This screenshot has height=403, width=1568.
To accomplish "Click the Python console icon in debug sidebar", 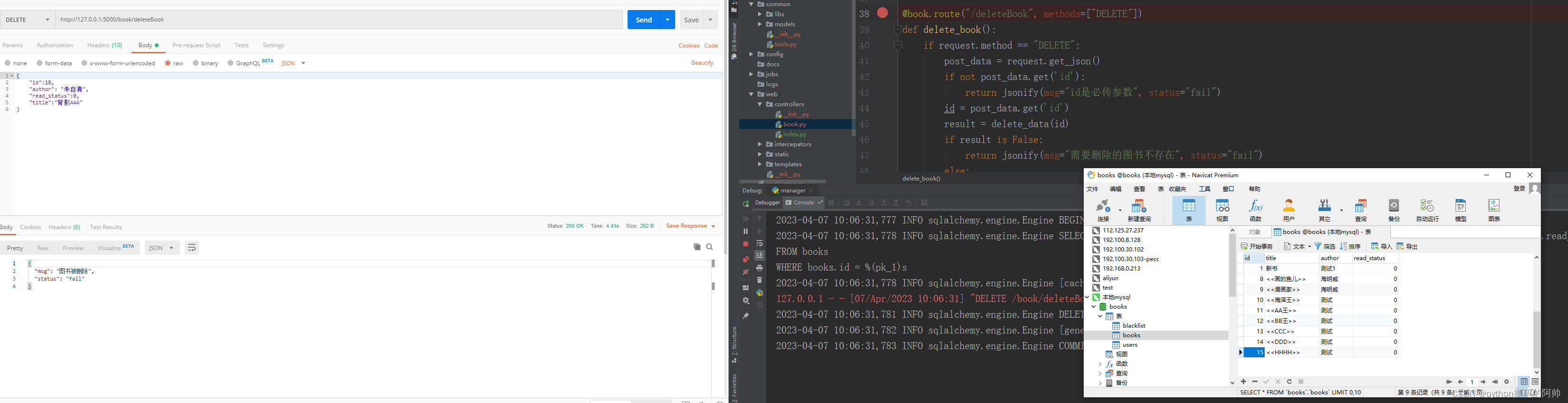I will 759,293.
